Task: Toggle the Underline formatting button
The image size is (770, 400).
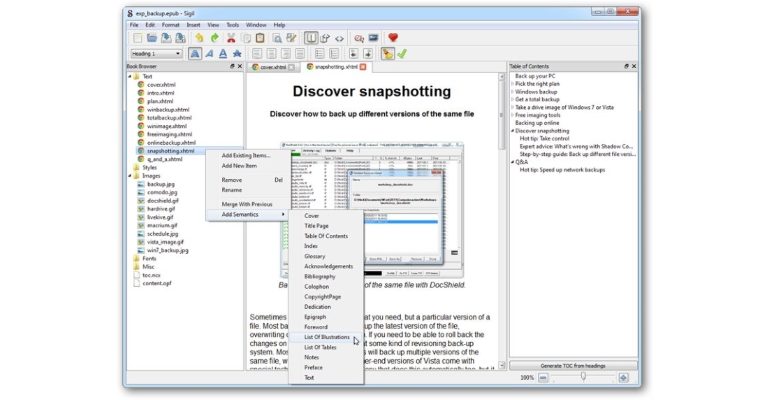Action: click(x=223, y=53)
